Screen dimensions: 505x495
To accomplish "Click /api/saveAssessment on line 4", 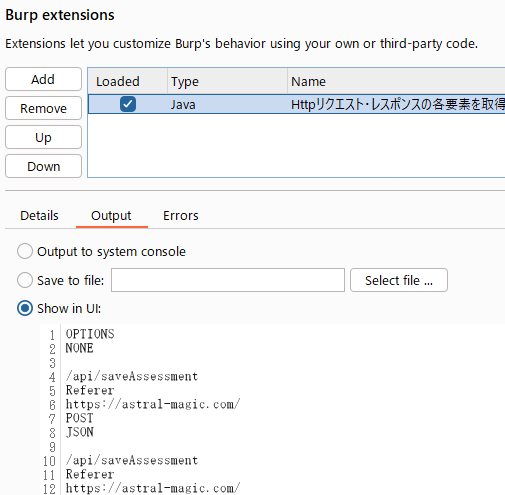I will pos(132,376).
